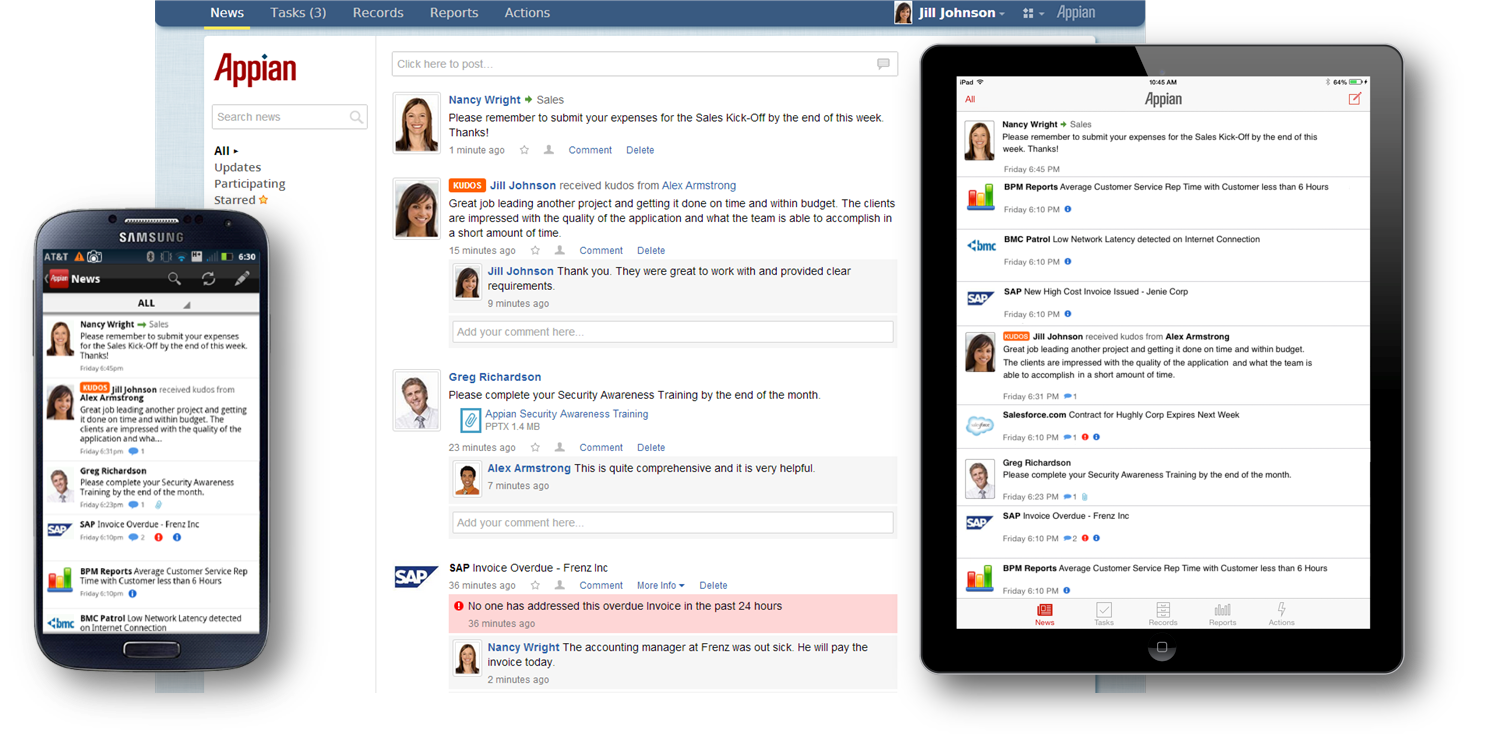The image size is (1485, 745).
Task: Tap info icon on iPad SAP New High Cost Invoice row
Action: [1067, 314]
